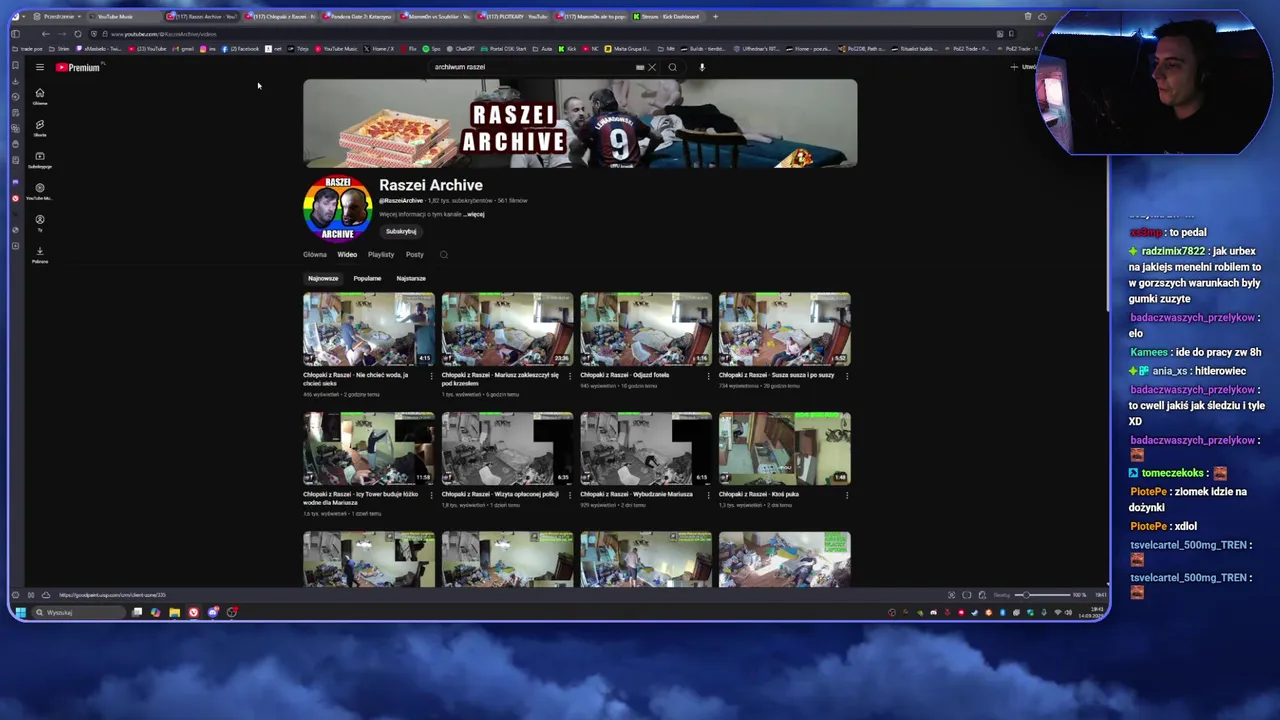Expand channel description via '...więcej'
The image size is (1280, 720).
point(474,214)
